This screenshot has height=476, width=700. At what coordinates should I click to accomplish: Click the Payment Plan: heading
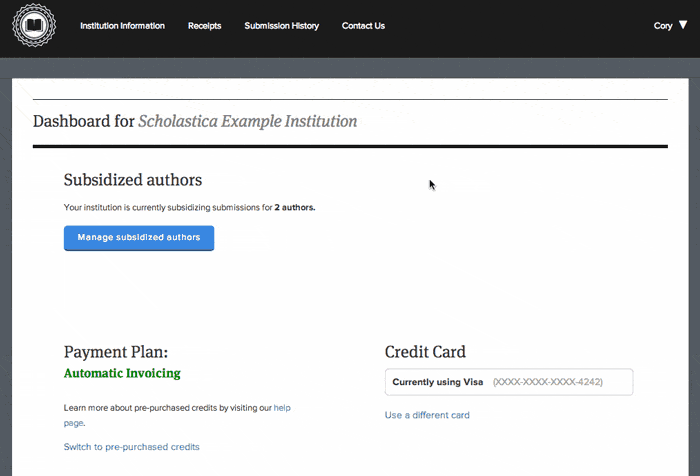click(116, 352)
